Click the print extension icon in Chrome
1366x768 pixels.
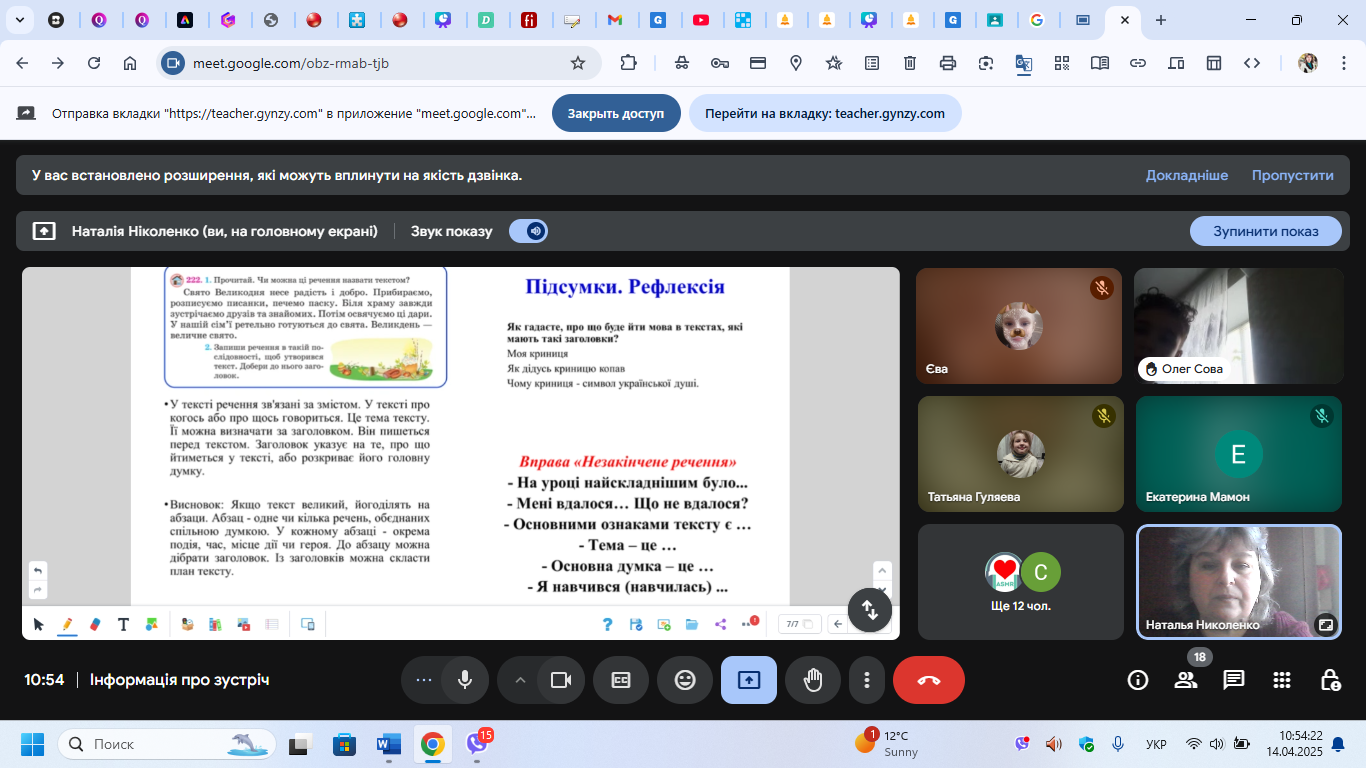click(948, 63)
